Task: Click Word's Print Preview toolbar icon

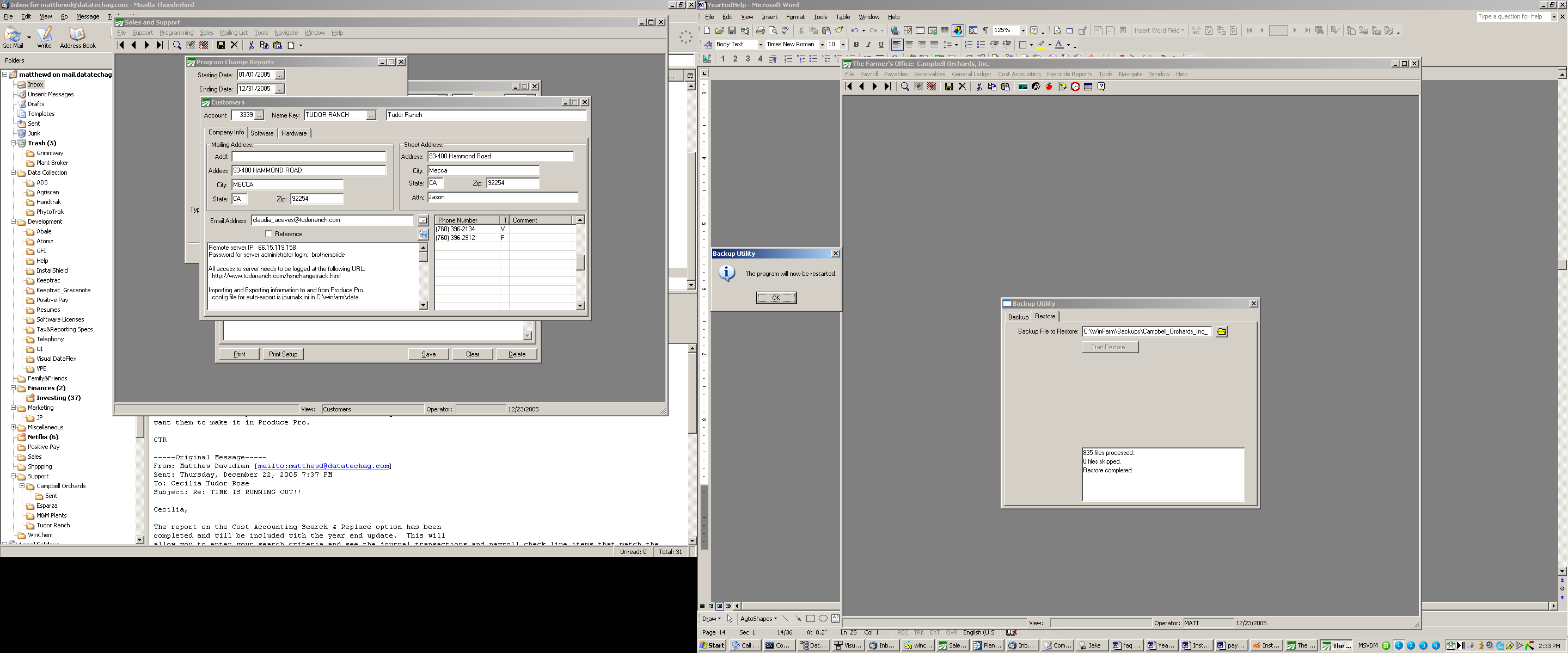Action: [x=773, y=30]
